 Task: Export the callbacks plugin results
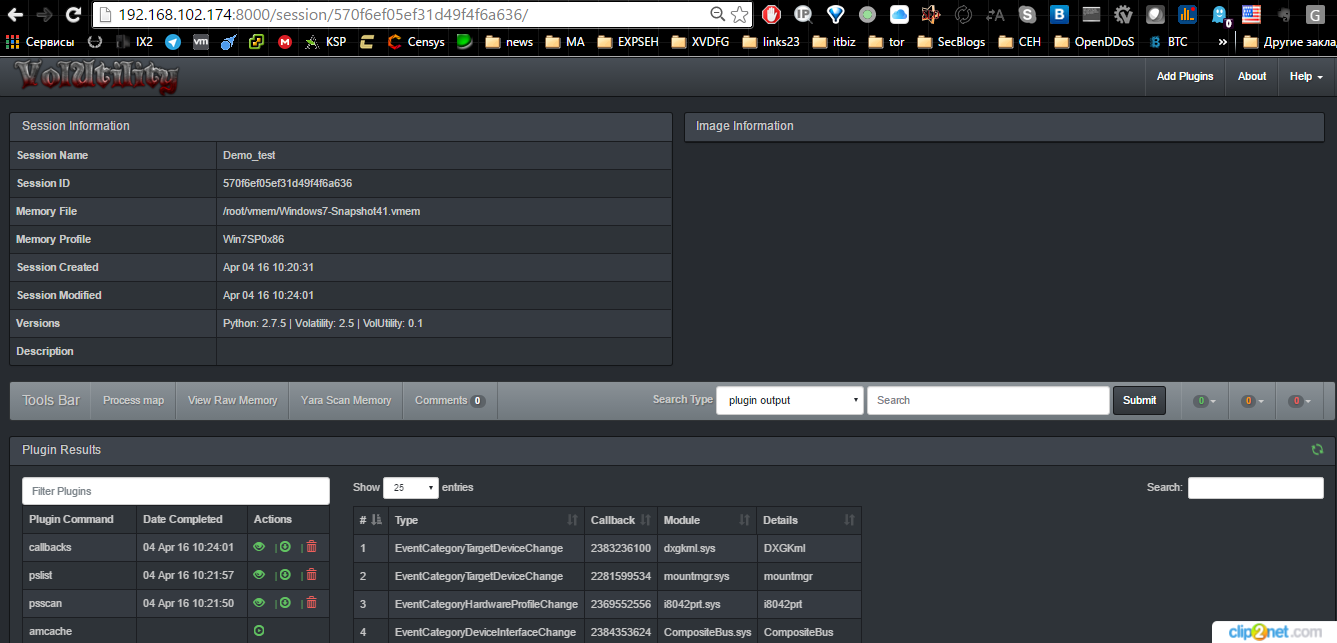[x=285, y=547]
